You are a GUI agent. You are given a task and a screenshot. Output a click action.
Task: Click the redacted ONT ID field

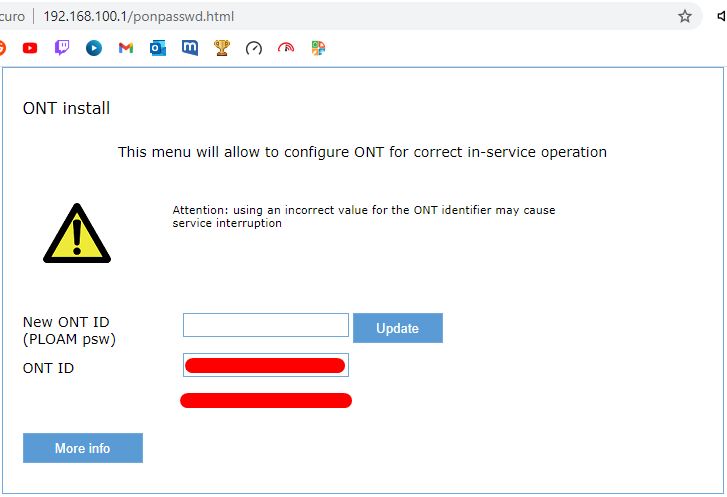tap(266, 365)
